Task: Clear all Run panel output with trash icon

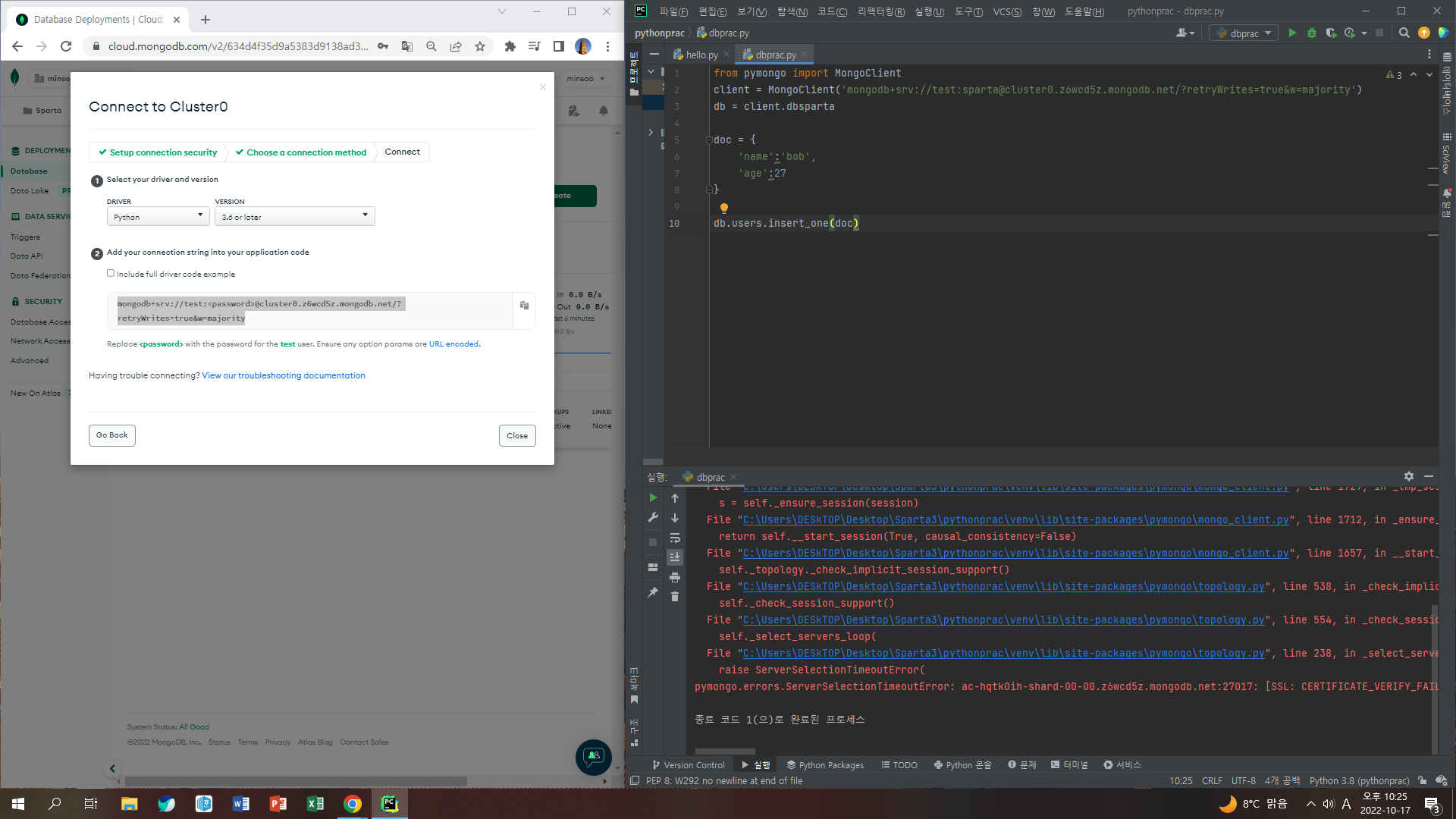Action: click(x=675, y=597)
